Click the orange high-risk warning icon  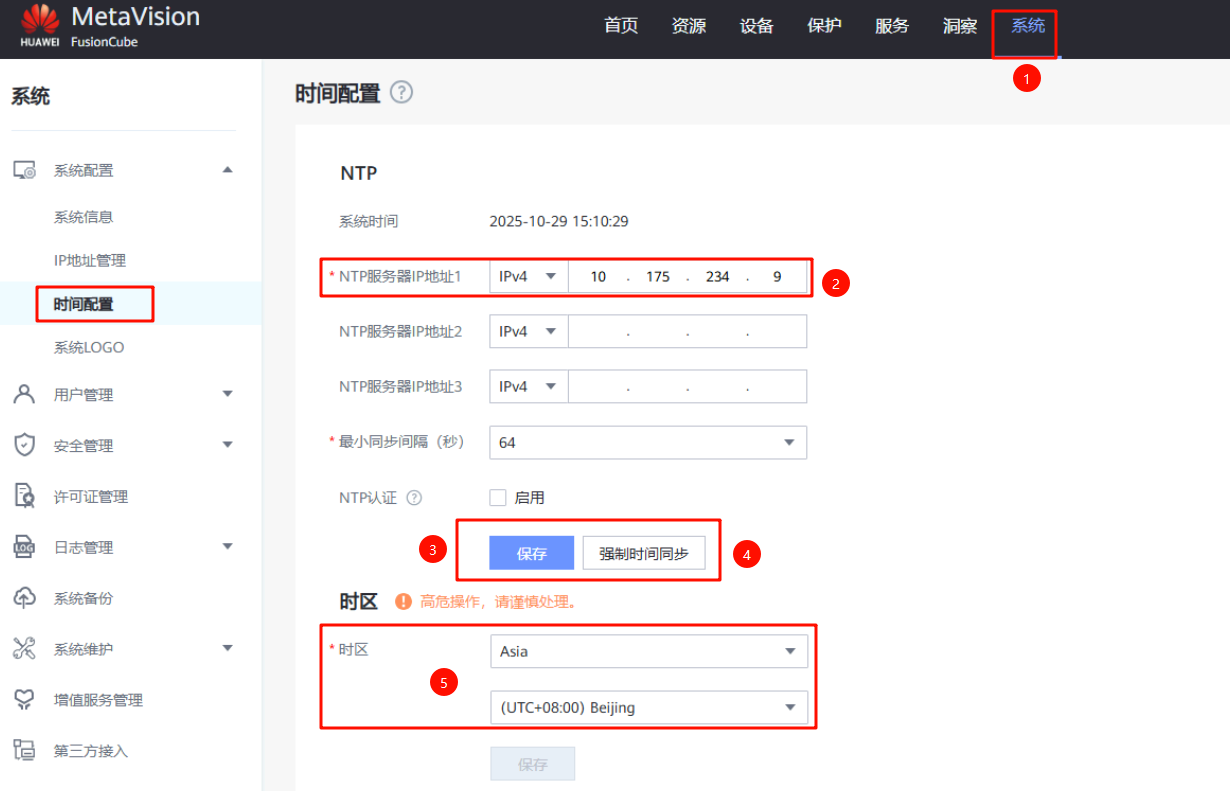[403, 602]
